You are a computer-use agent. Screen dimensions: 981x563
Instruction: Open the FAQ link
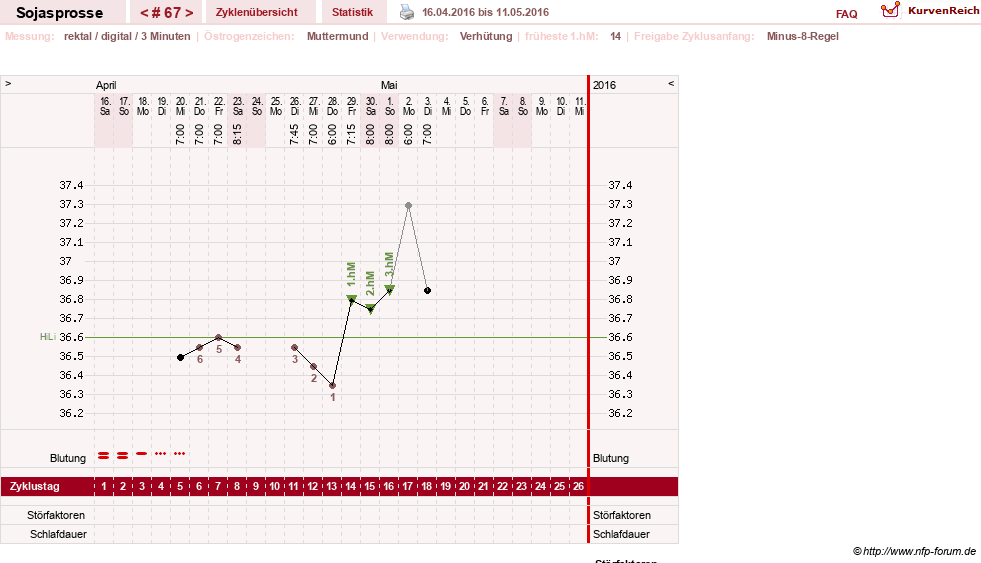tap(846, 14)
